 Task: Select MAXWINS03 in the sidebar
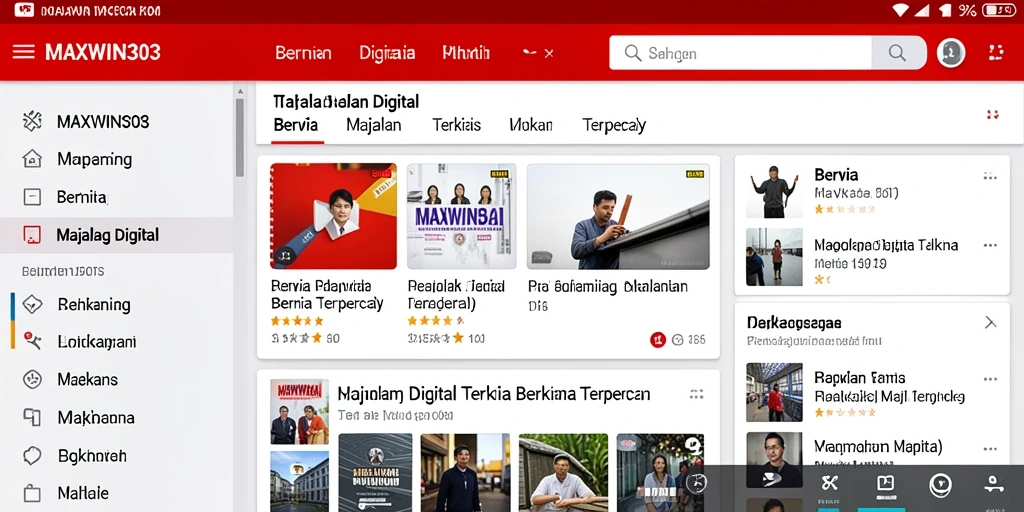103,121
